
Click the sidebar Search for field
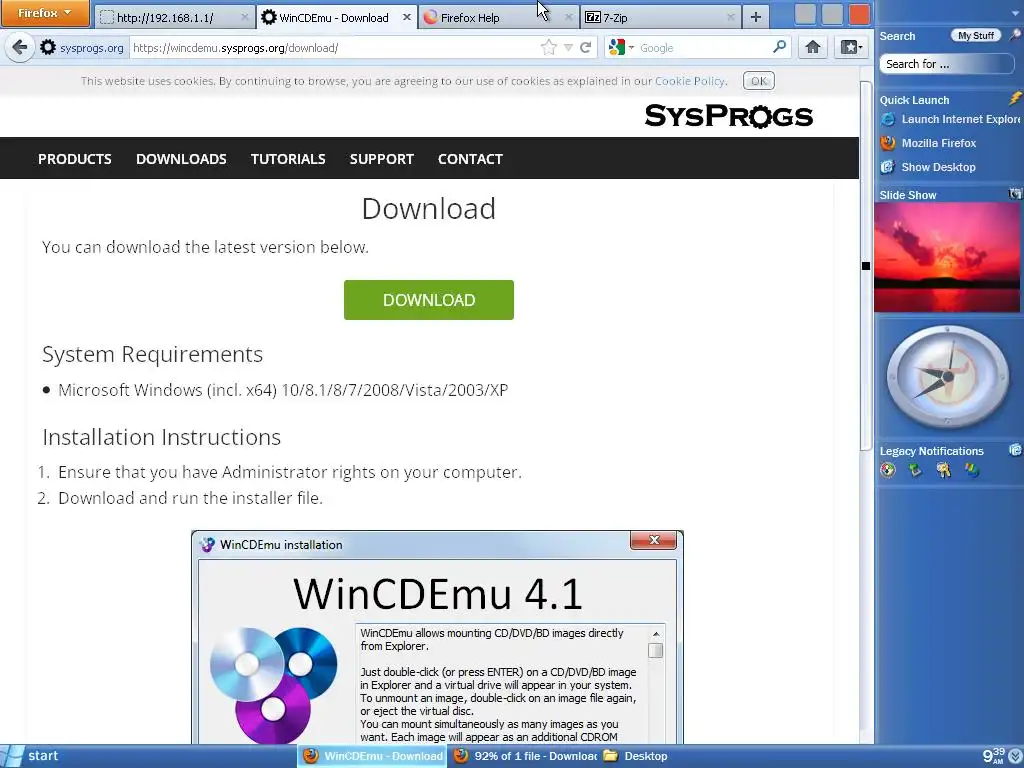point(946,63)
